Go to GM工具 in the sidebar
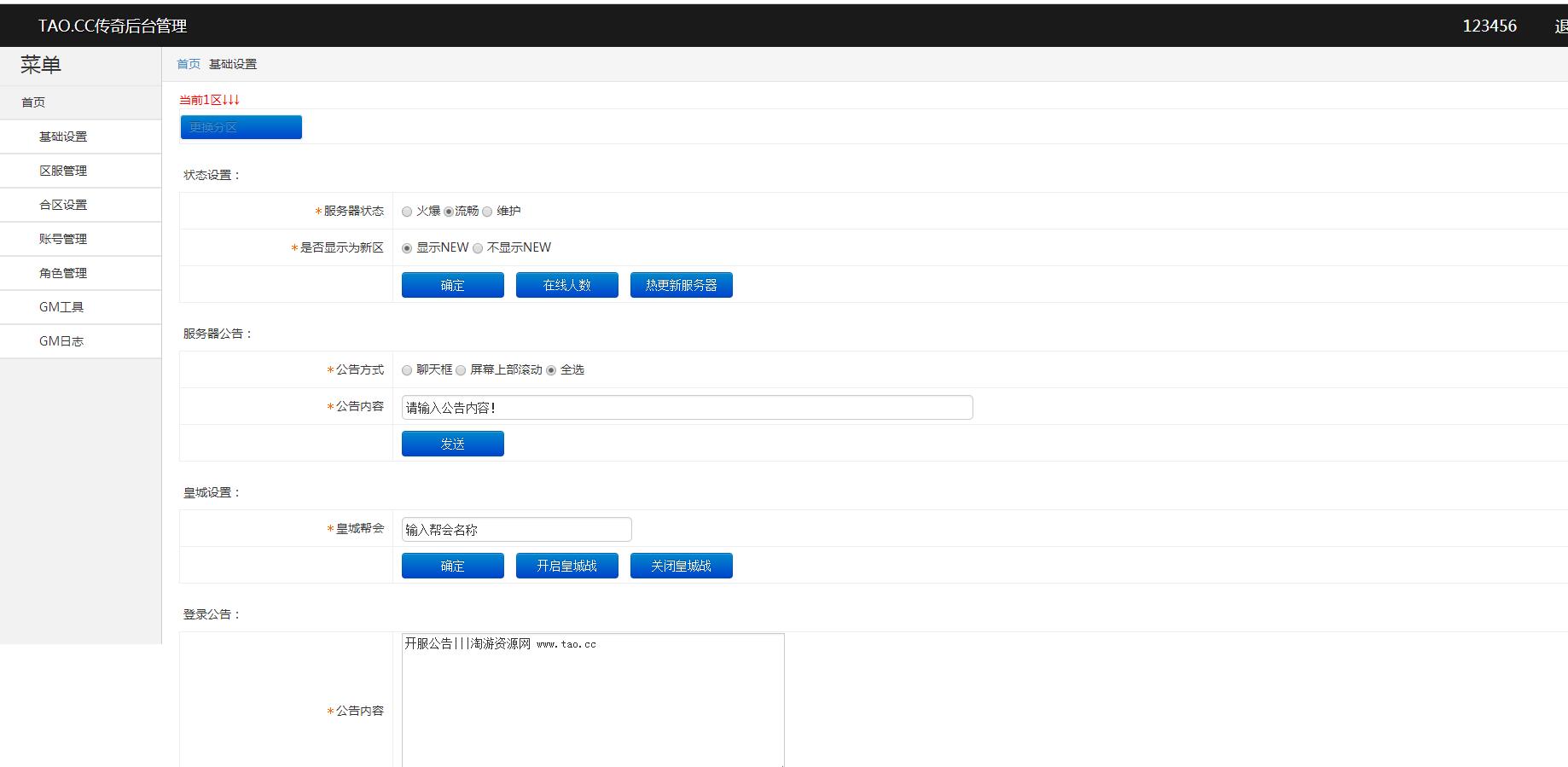This screenshot has height=767, width=1568. (x=61, y=307)
